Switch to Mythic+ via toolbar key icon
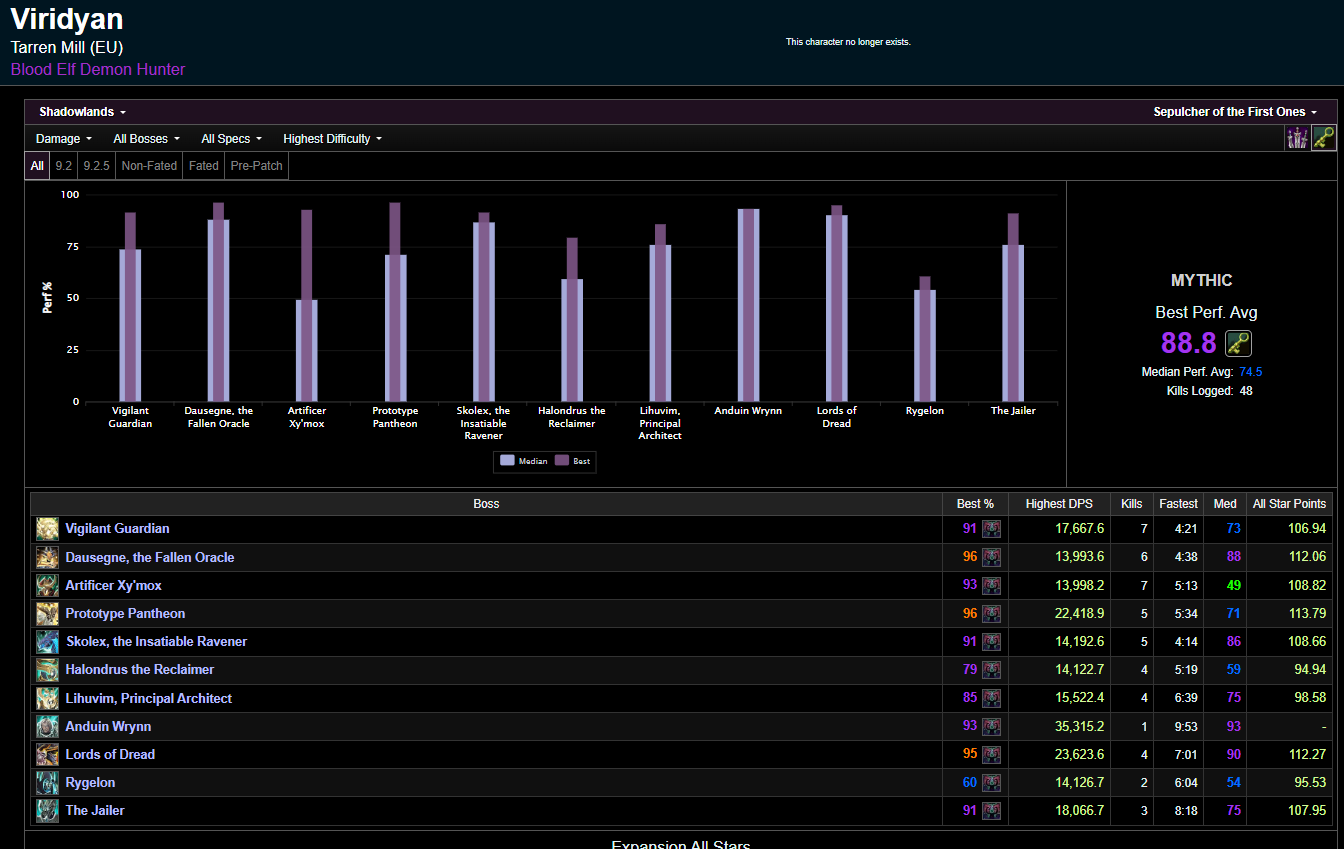Viewport: 1344px width, 849px height. pyautogui.click(x=1324, y=138)
